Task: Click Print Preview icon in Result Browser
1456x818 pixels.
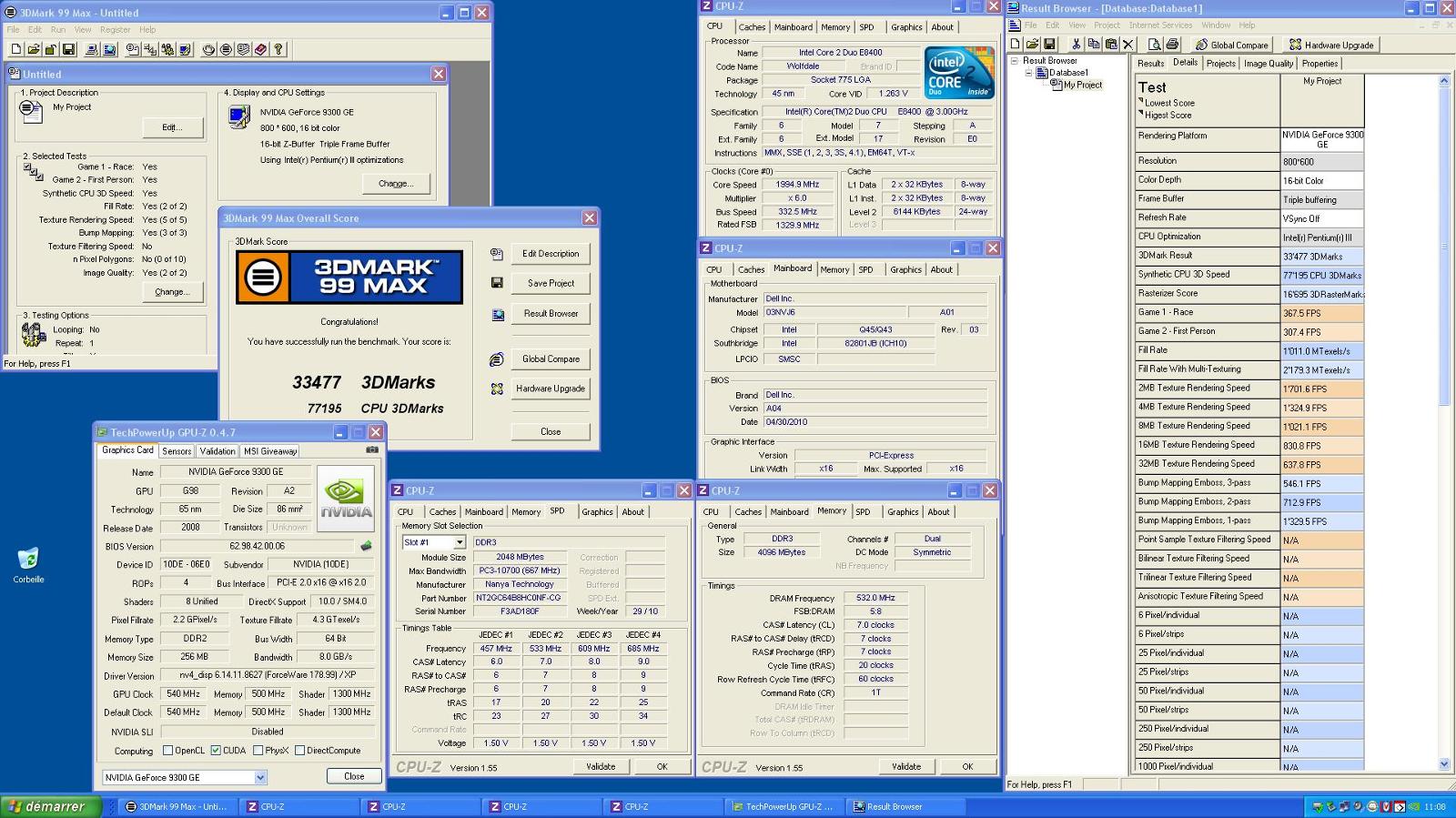Action: 1154,44
